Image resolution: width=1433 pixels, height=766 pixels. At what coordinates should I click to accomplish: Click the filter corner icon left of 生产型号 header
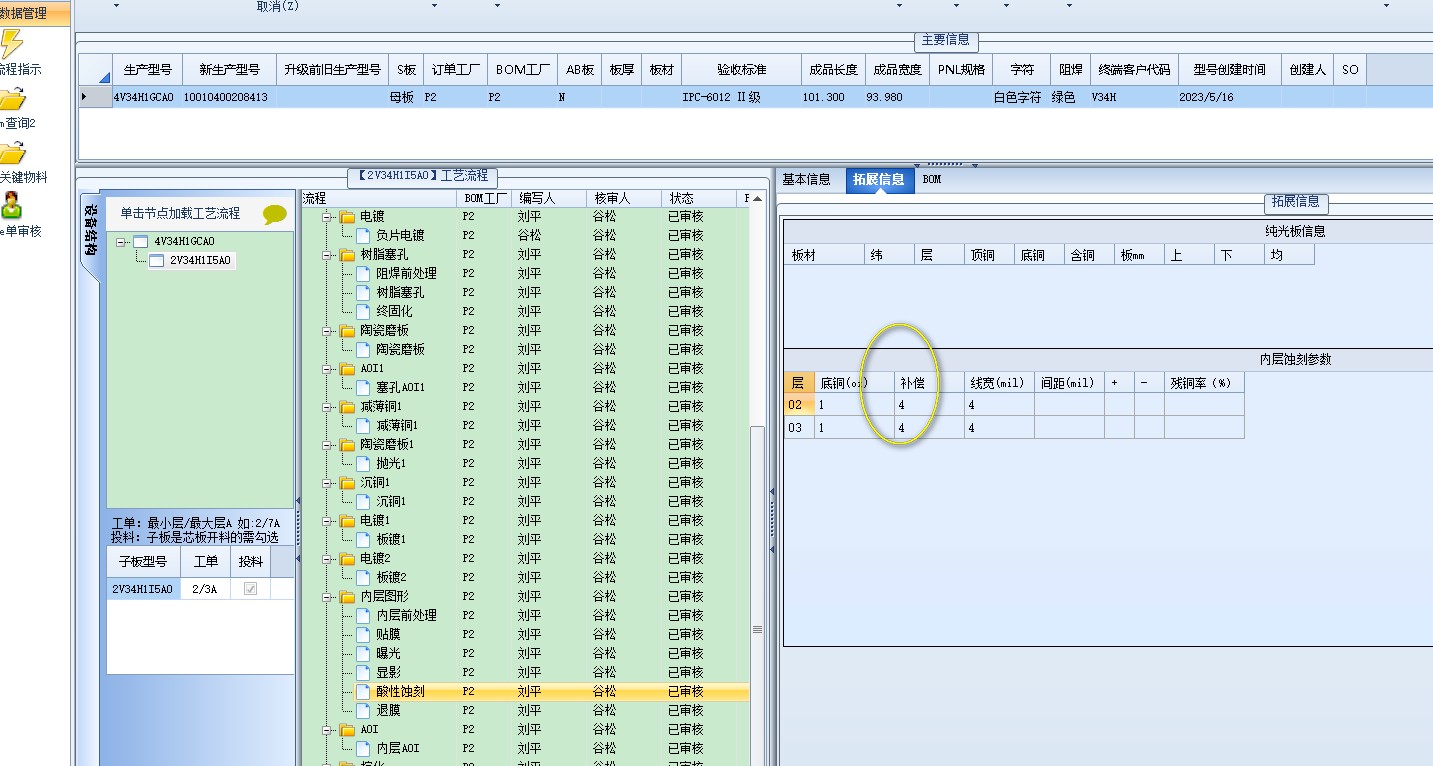104,76
